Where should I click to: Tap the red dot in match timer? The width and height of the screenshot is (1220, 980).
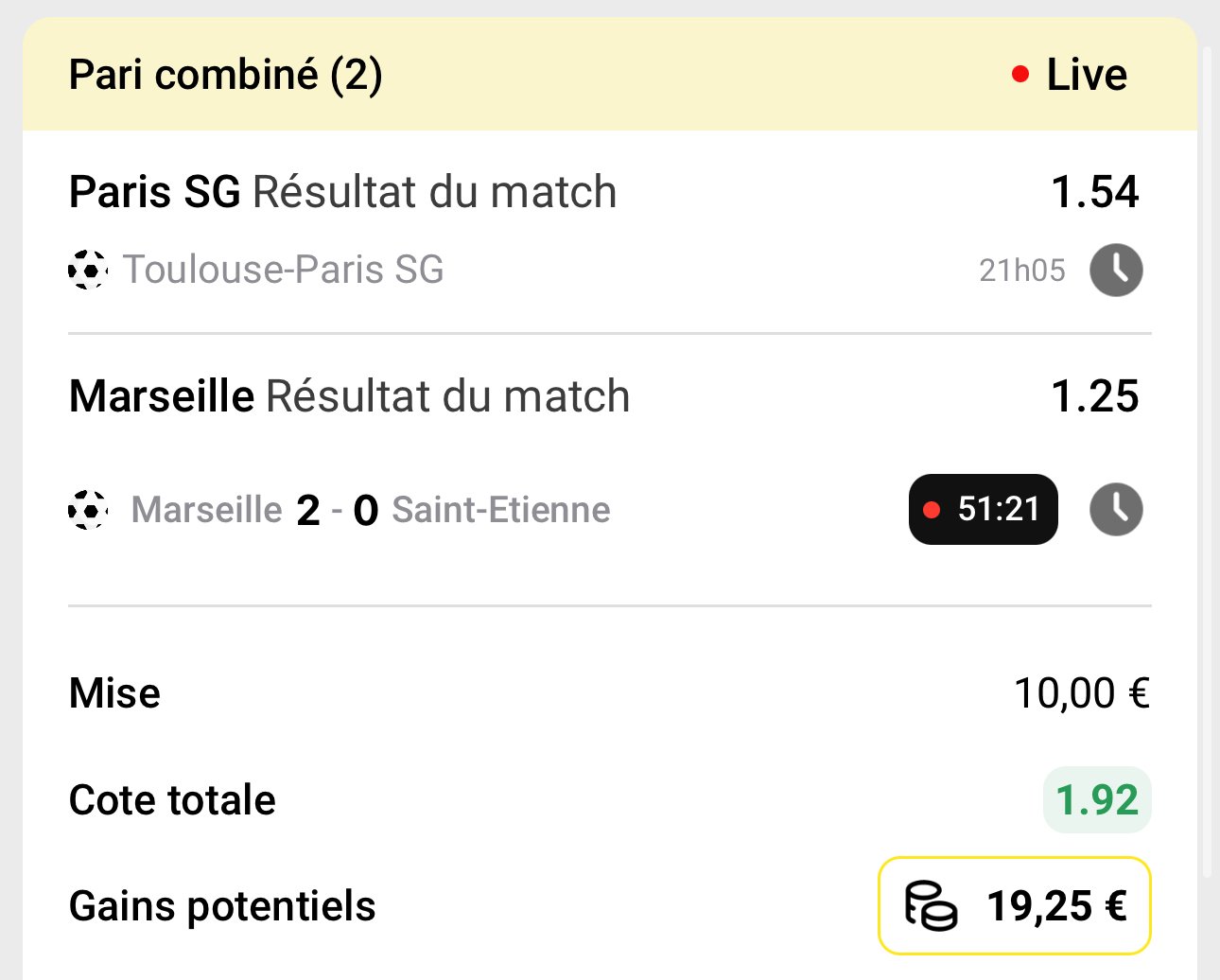pos(932,510)
